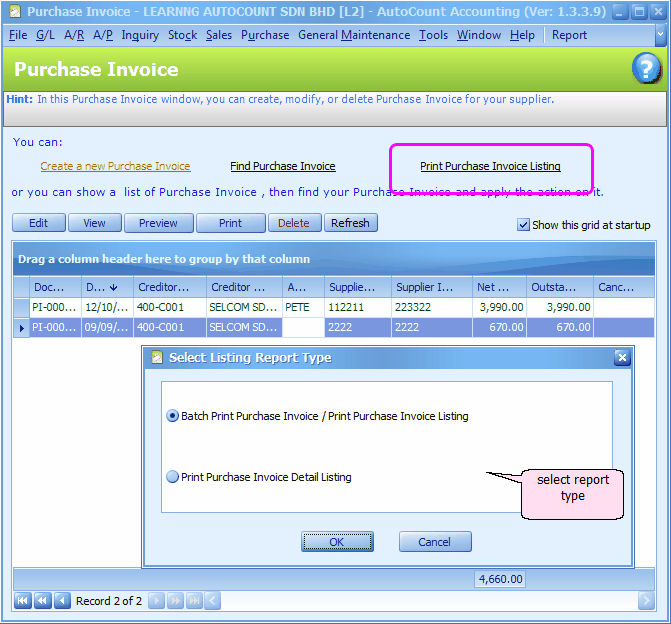The height and width of the screenshot is (624, 671).
Task: Jump to next page of records icon
Action: tap(175, 601)
